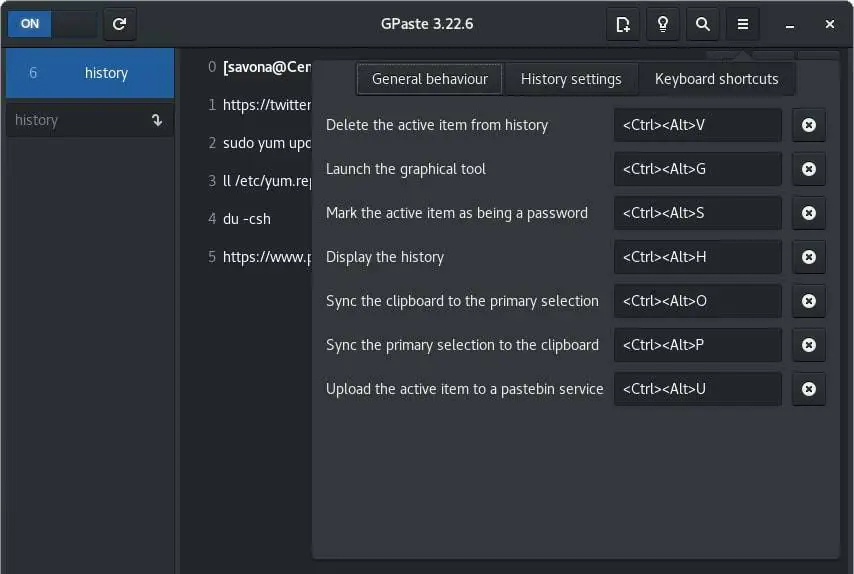Screen dimensions: 854x574
Task: Open the search tool in the header
Action: coord(703,24)
